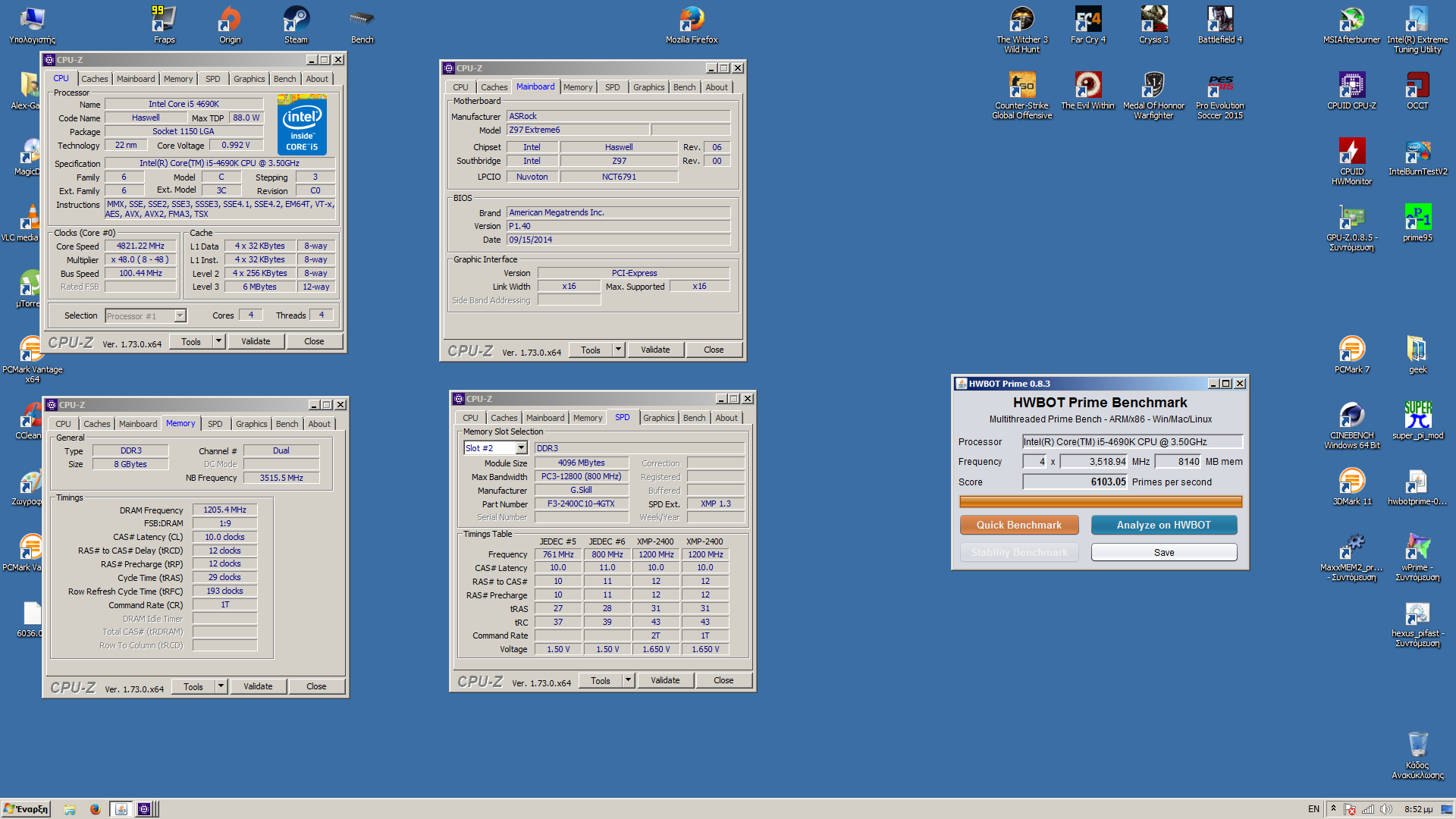Open the Bench desktop icon

click(x=362, y=24)
